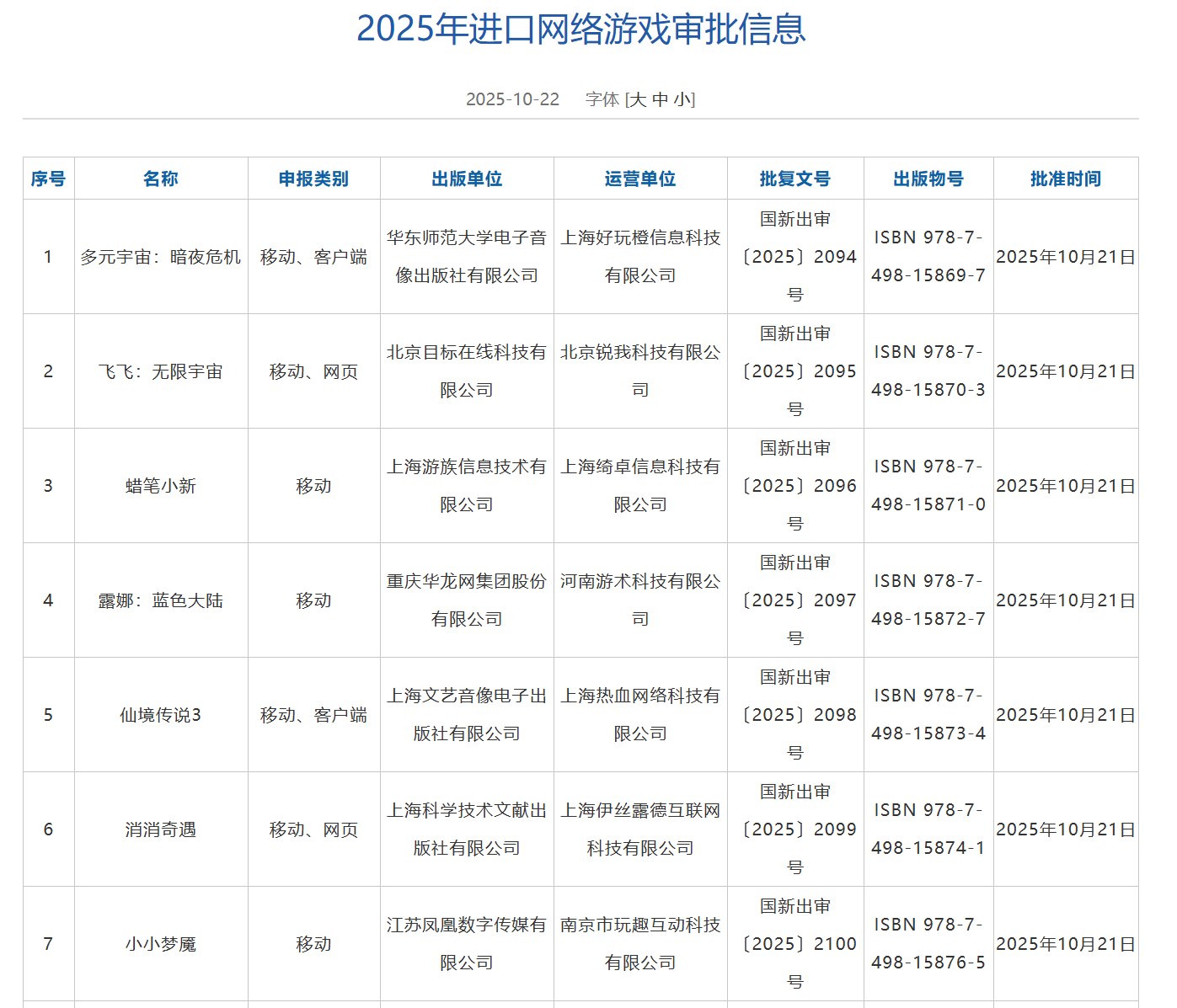
Task: Click the 运营单位 column header
Action: click(640, 179)
